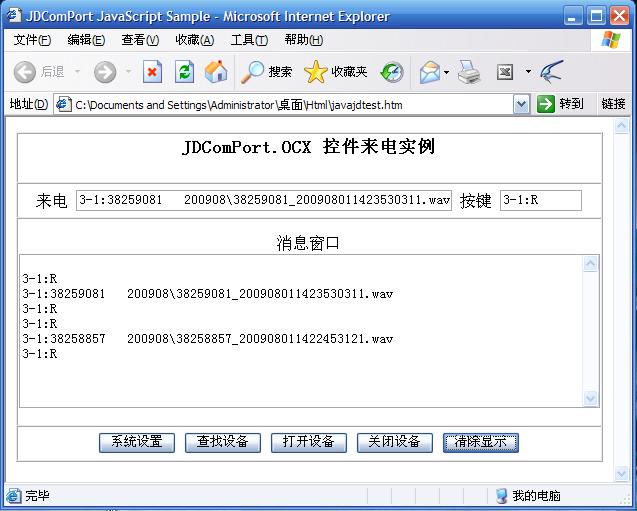This screenshot has width=637, height=511.
Task: Click the 按键 input field
Action: click(x=541, y=200)
